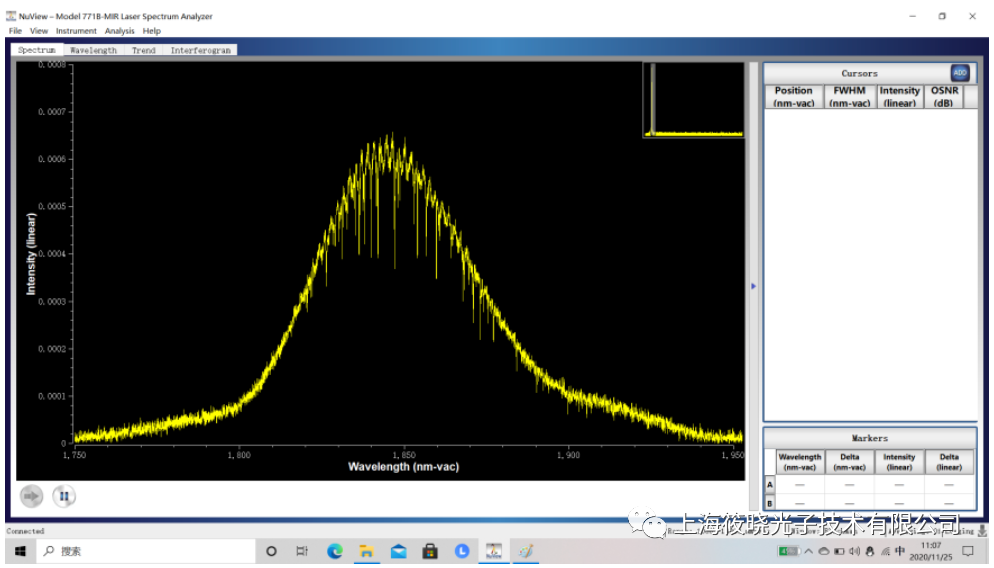Launch Microsoft Store from taskbar
Screen dimensions: 994x568
[430, 551]
